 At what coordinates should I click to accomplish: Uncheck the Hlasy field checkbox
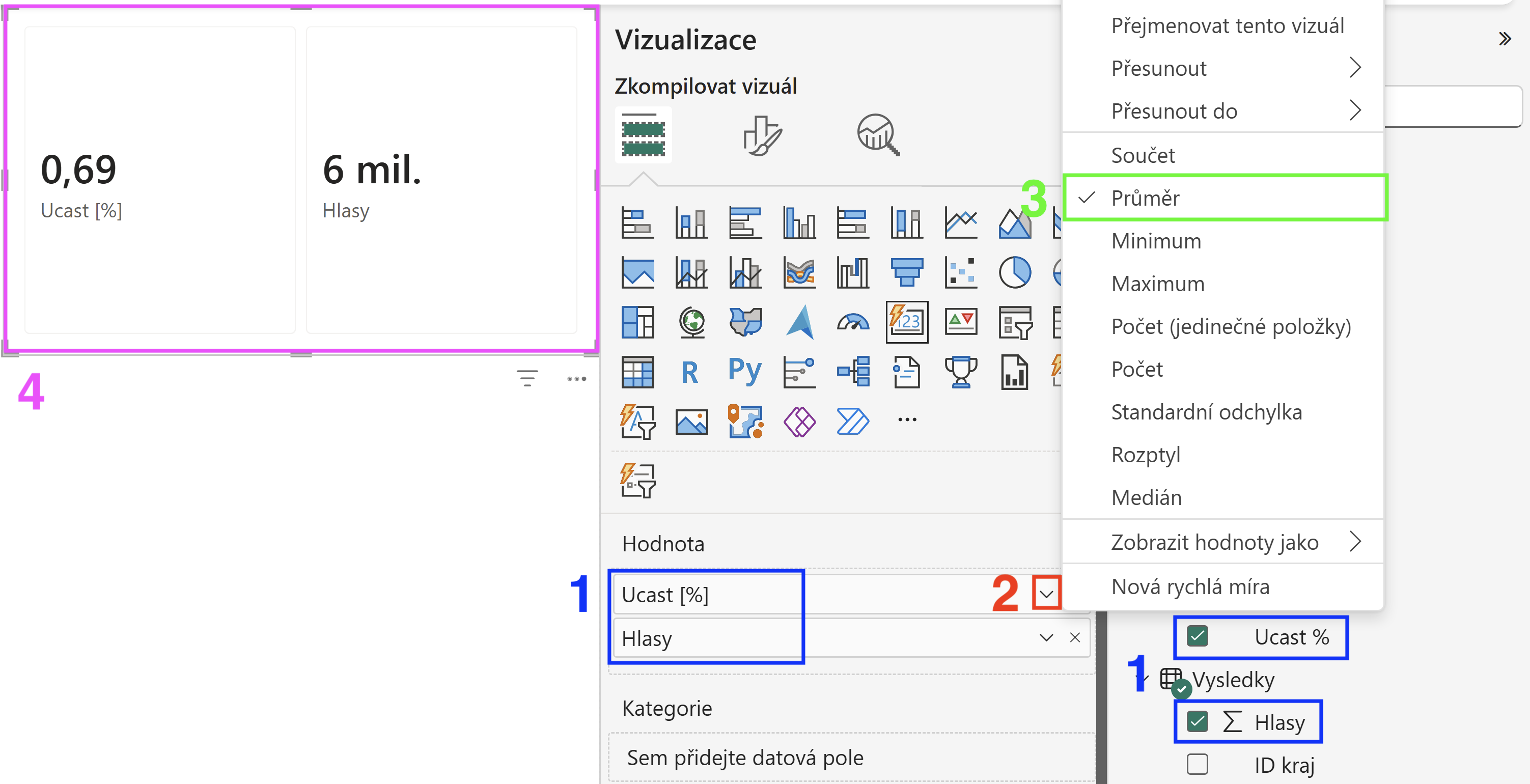pos(1197,722)
